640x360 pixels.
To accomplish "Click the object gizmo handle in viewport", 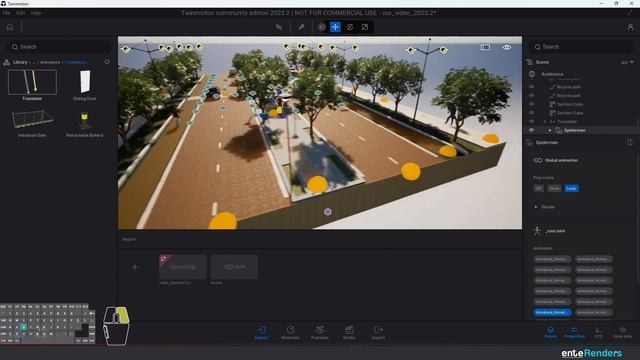I will pos(327,212).
